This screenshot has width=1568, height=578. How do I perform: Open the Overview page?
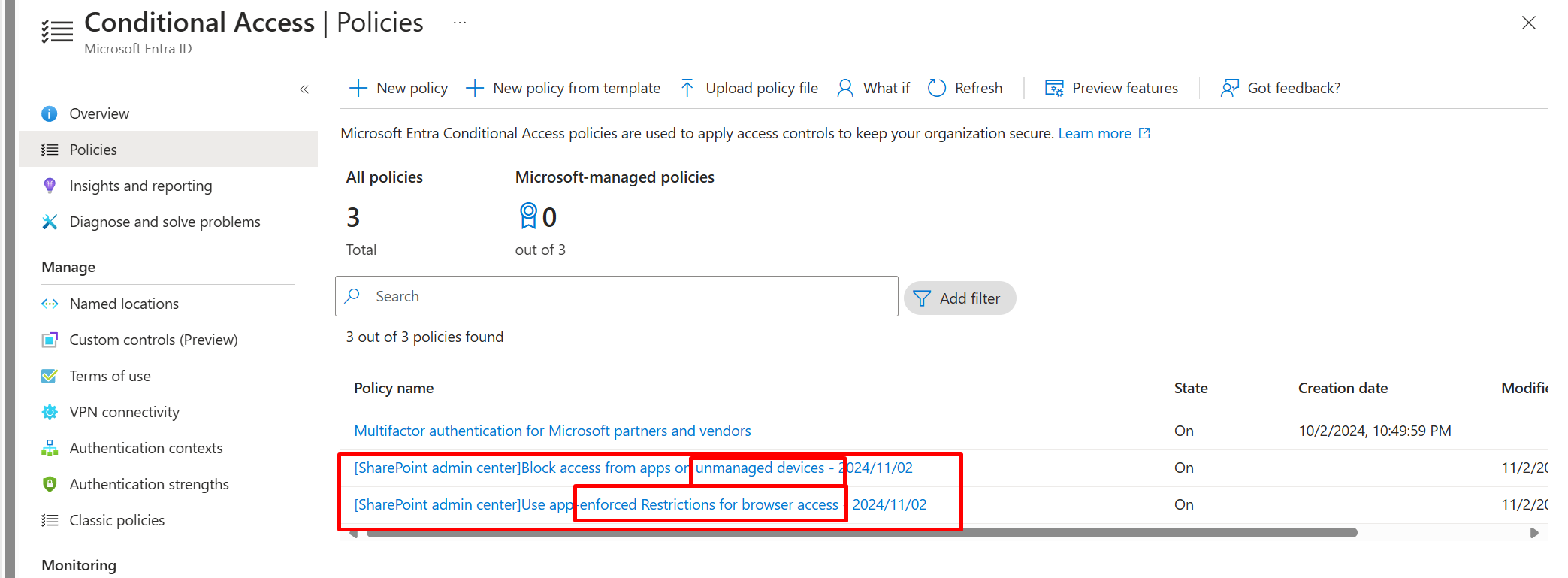(99, 113)
